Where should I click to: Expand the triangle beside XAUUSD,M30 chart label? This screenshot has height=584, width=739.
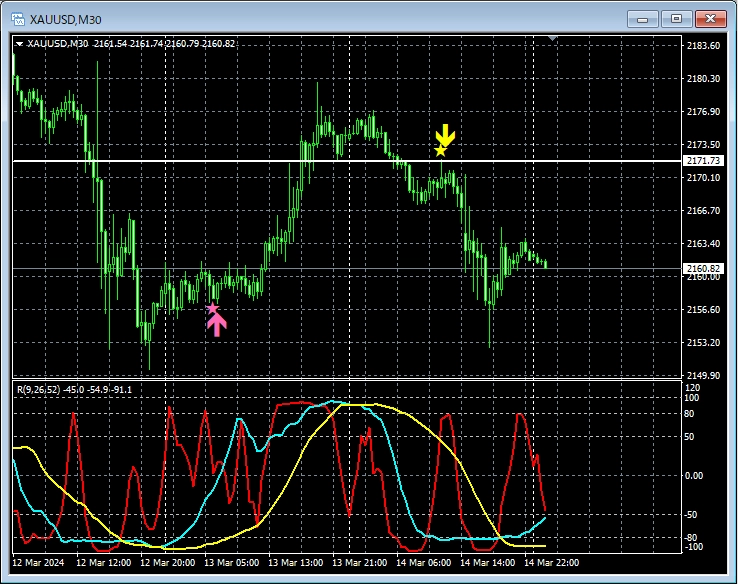pos(19,44)
